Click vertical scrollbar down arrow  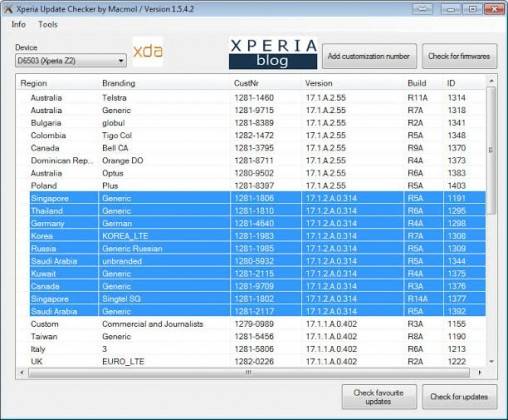(x=491, y=361)
